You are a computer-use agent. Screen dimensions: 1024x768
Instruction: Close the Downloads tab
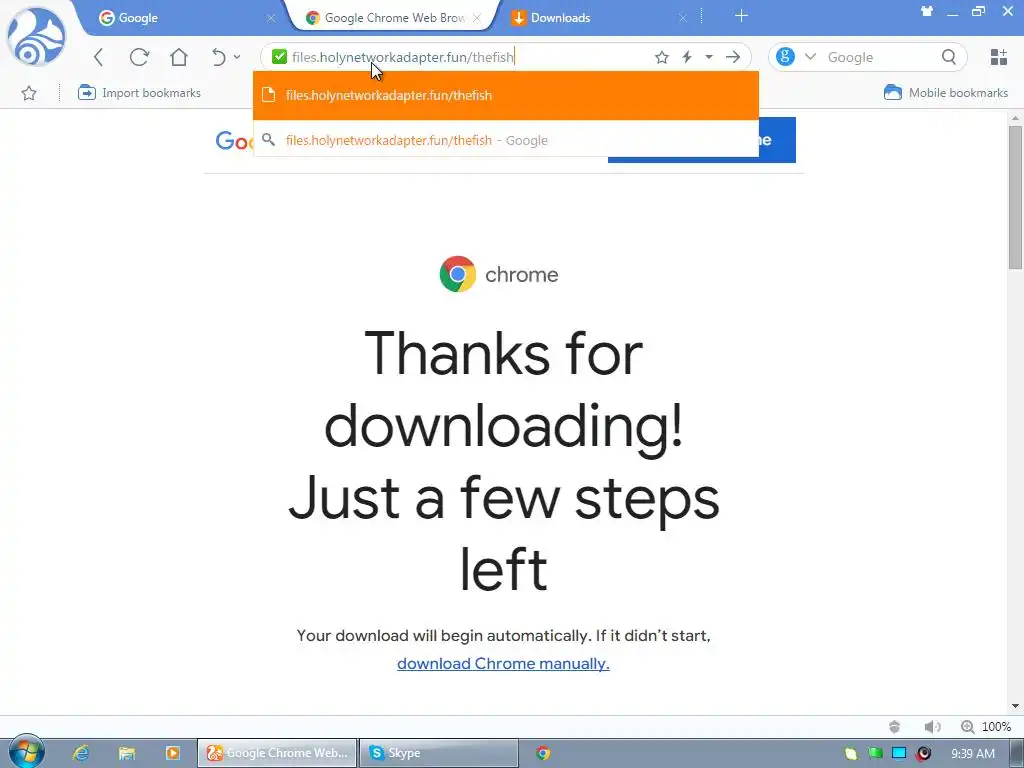coord(683,18)
